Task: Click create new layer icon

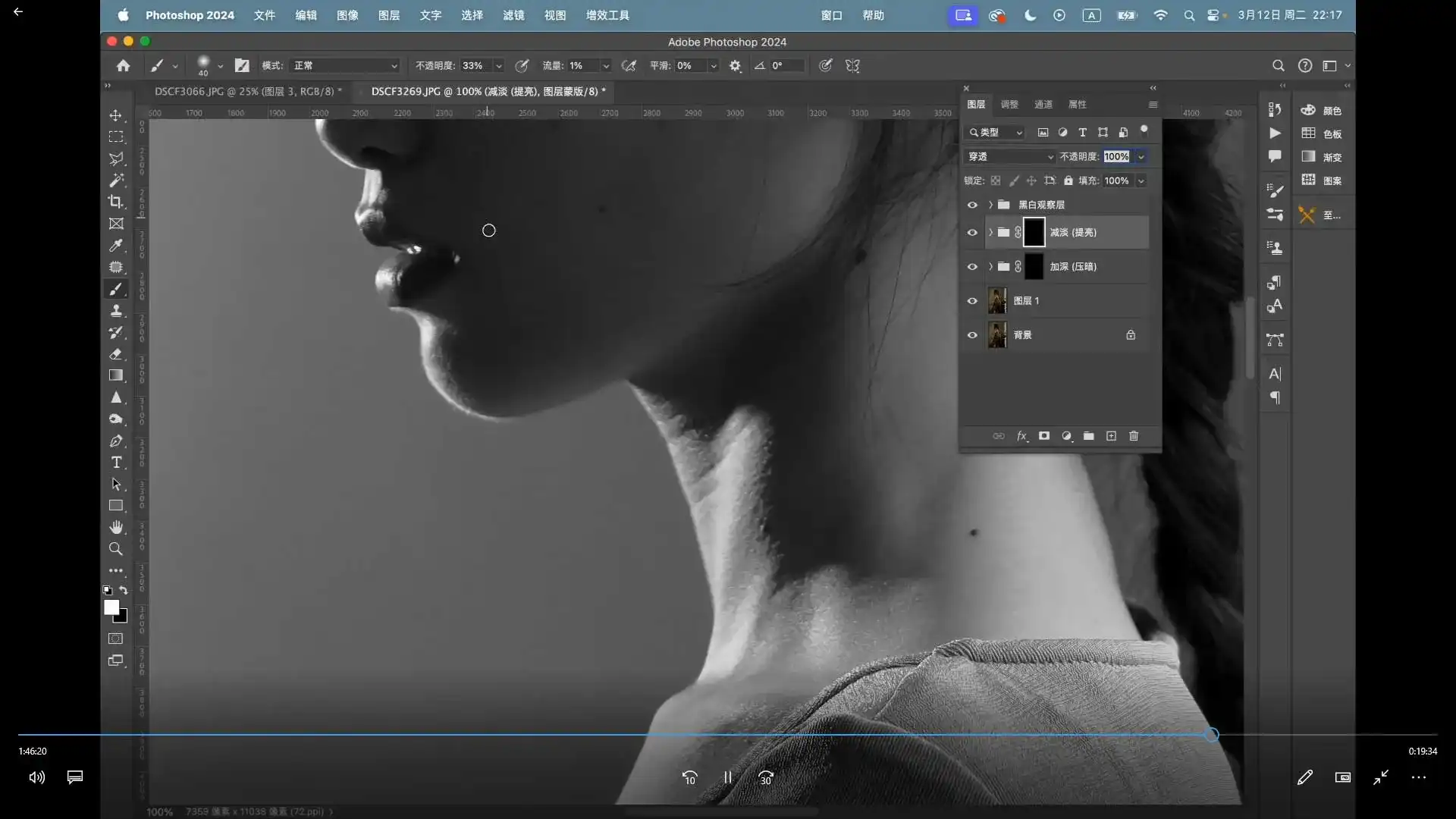Action: pos(1111,436)
